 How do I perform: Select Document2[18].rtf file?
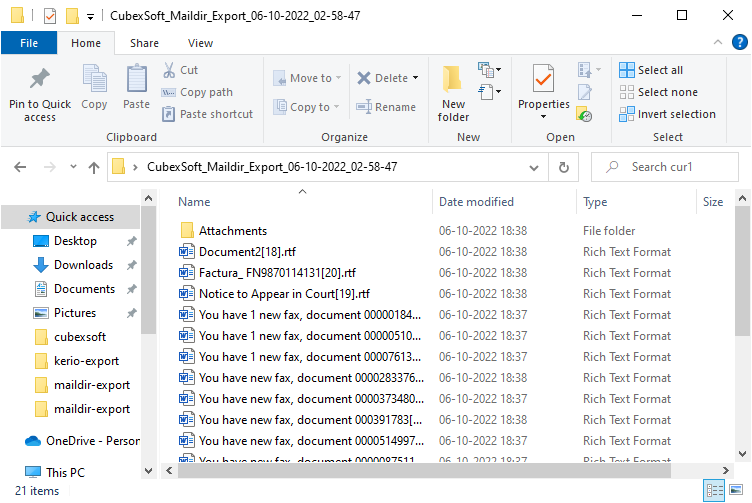coord(247,252)
